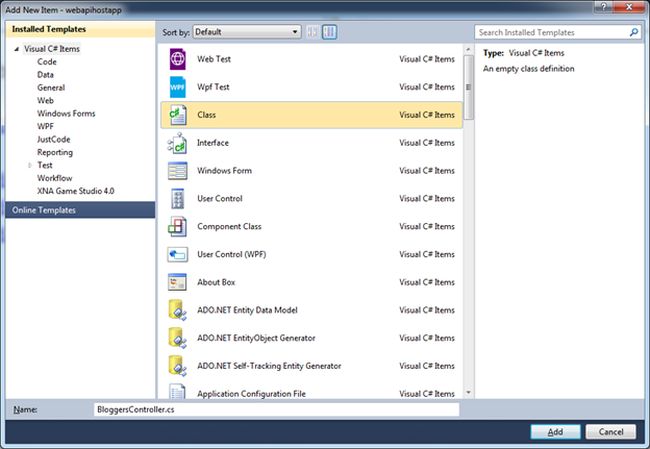
Task: Select Windows Forms category
Action: (x=66, y=113)
